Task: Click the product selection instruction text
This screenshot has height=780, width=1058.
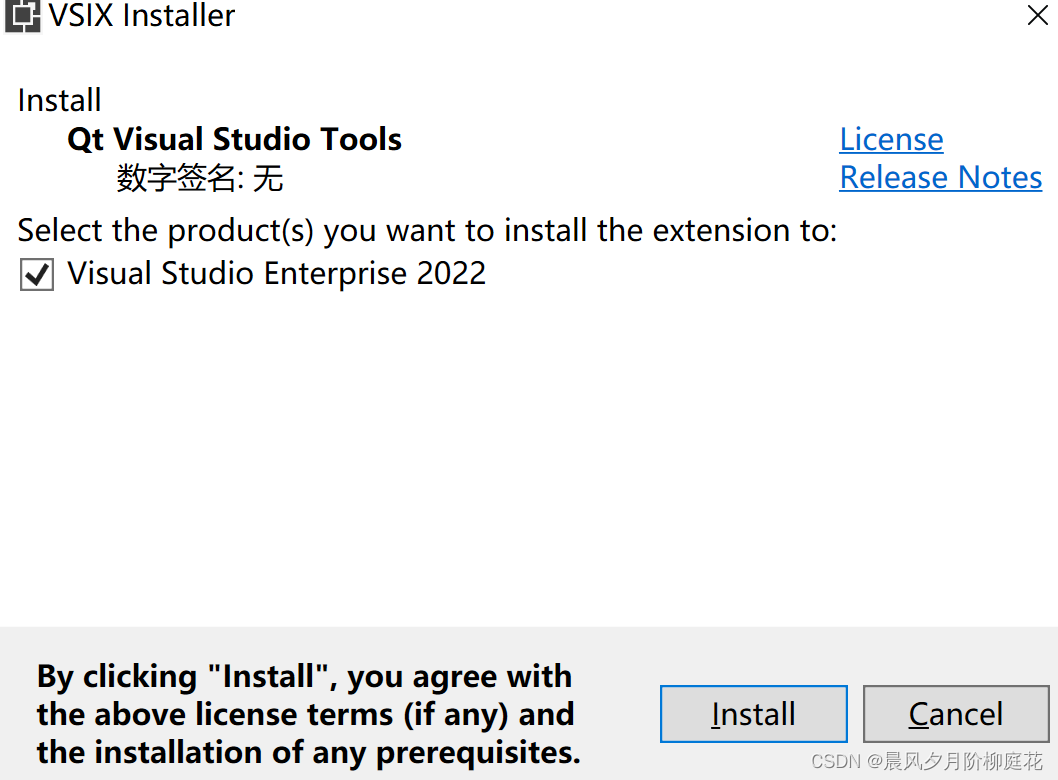Action: point(426,230)
